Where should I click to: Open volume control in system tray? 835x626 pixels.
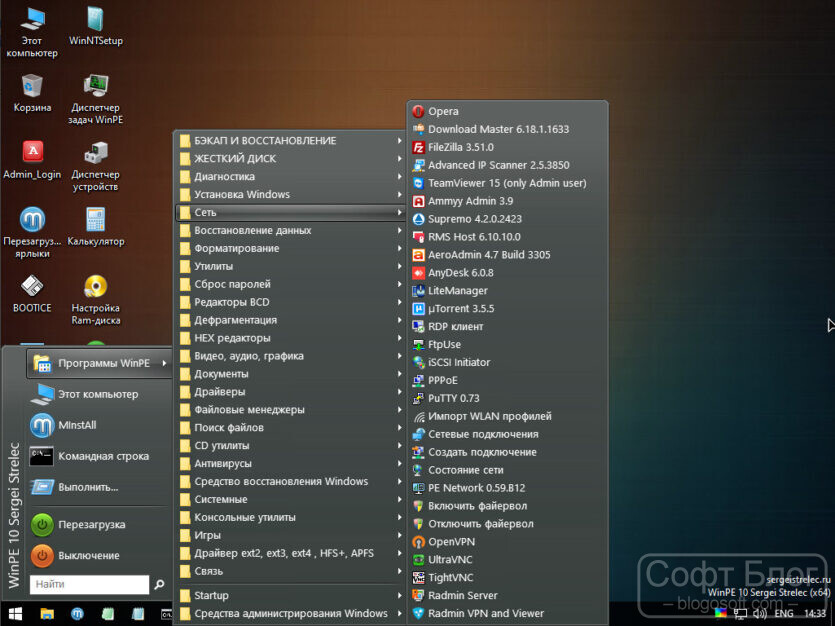point(759,614)
